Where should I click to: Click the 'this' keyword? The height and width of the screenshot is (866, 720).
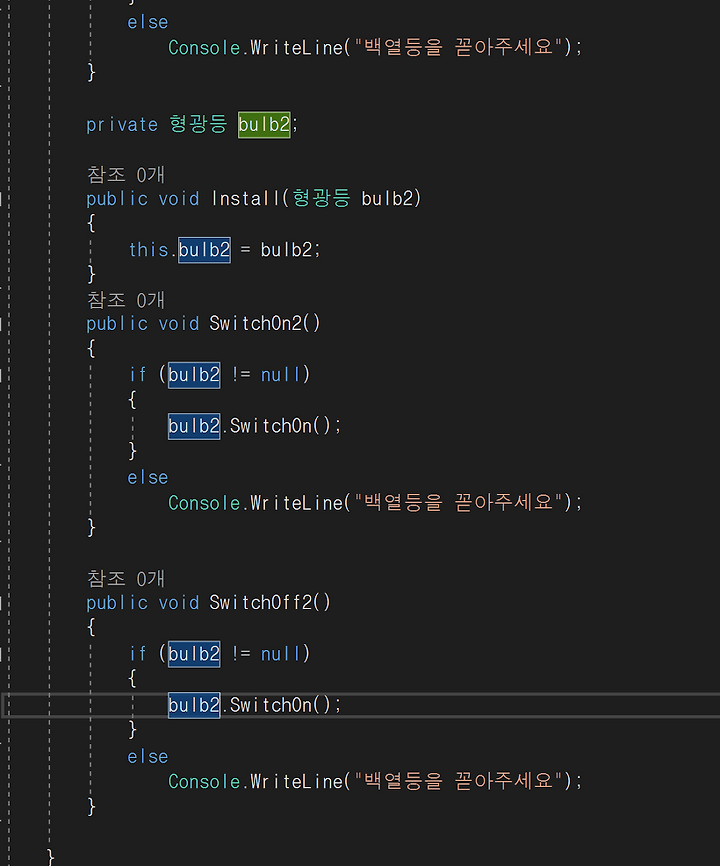(148, 250)
